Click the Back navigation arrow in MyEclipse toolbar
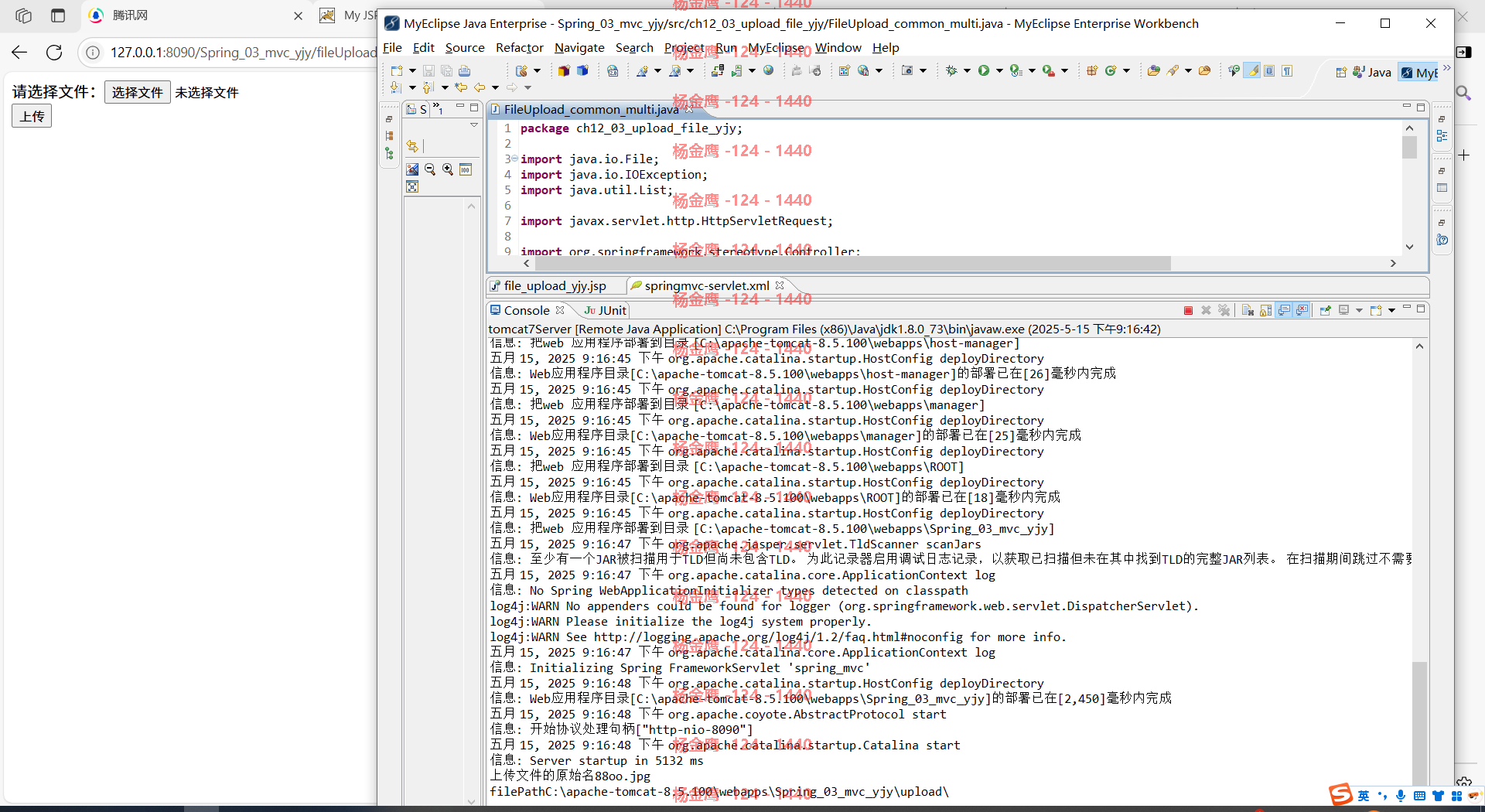Screen dimensions: 1485x812 click(x=480, y=87)
